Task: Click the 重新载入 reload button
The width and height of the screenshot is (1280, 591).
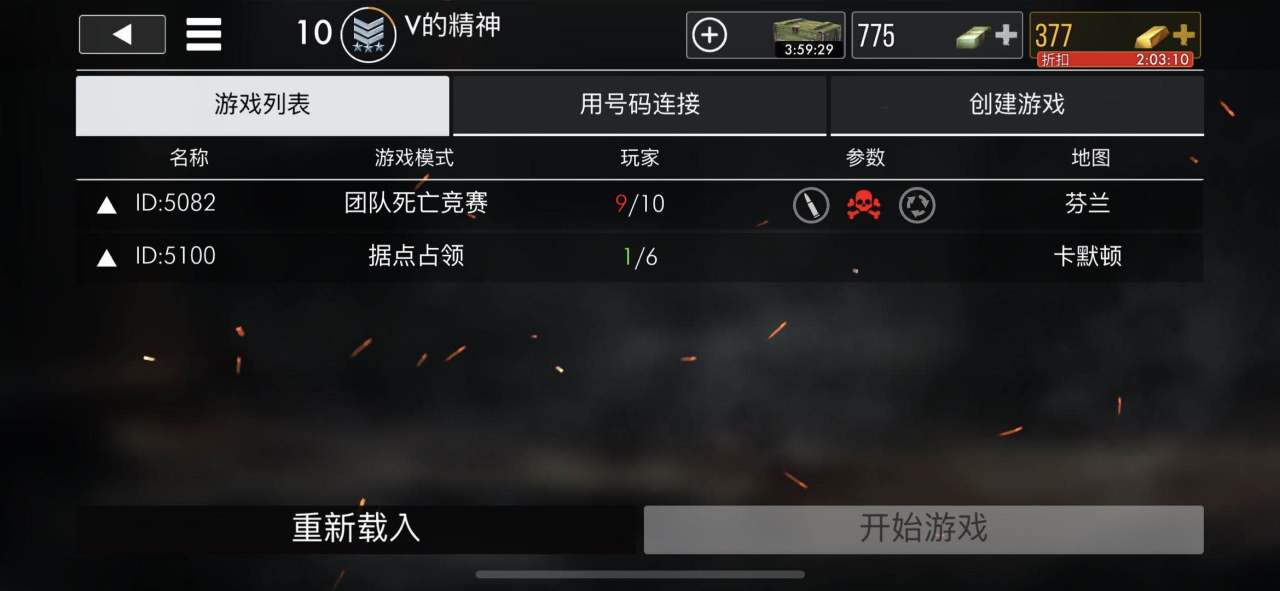Action: click(356, 529)
